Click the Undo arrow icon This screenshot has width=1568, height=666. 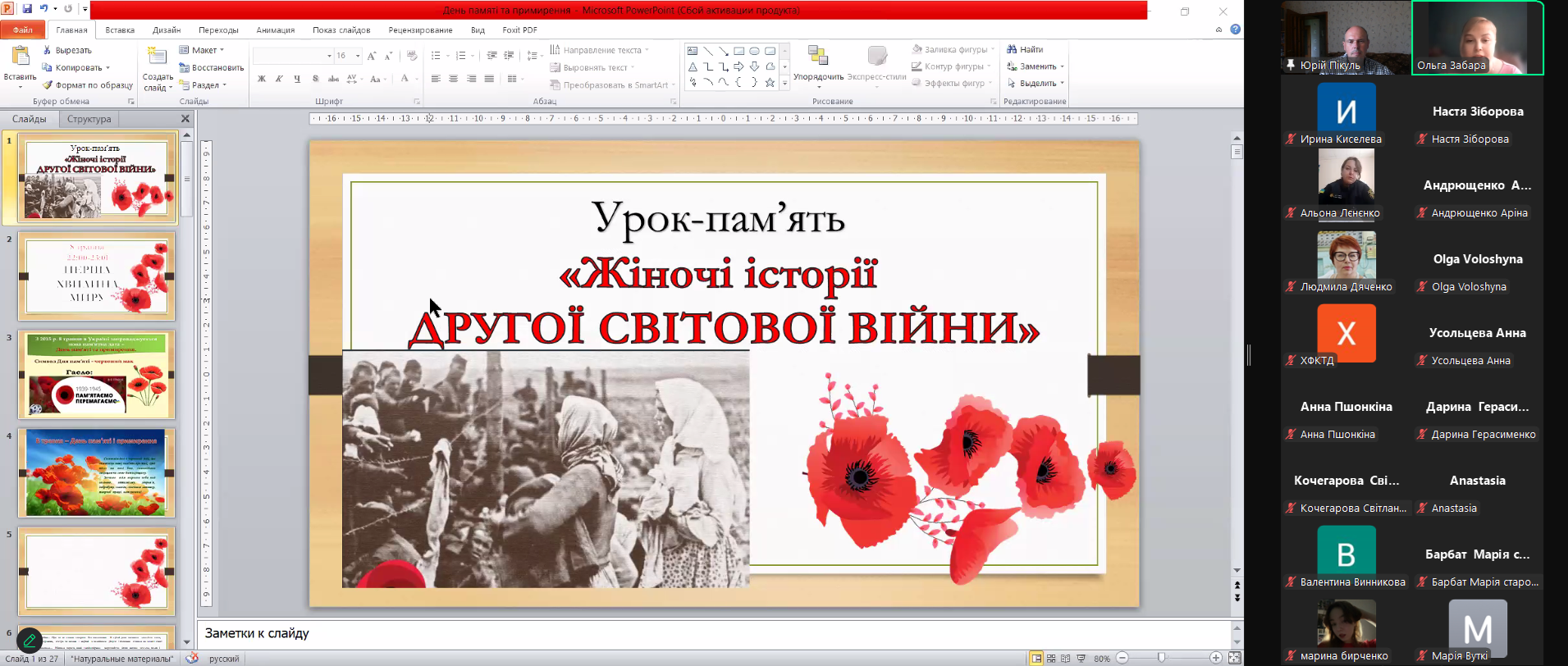coord(44,9)
